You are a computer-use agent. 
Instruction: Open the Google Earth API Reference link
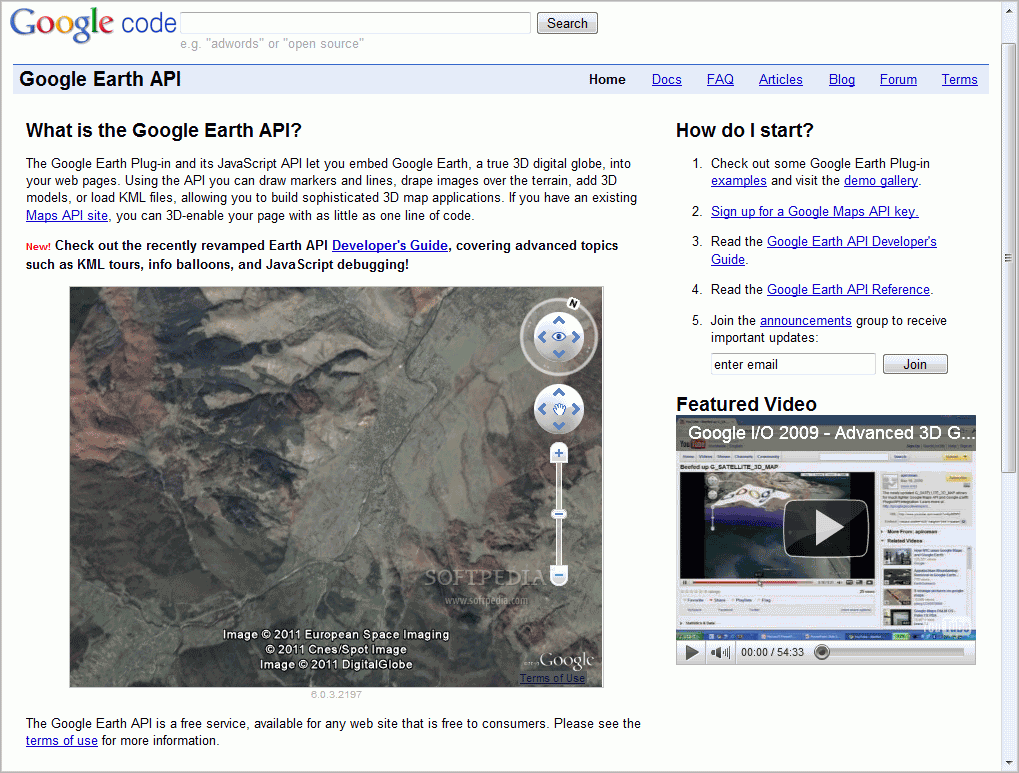849,289
